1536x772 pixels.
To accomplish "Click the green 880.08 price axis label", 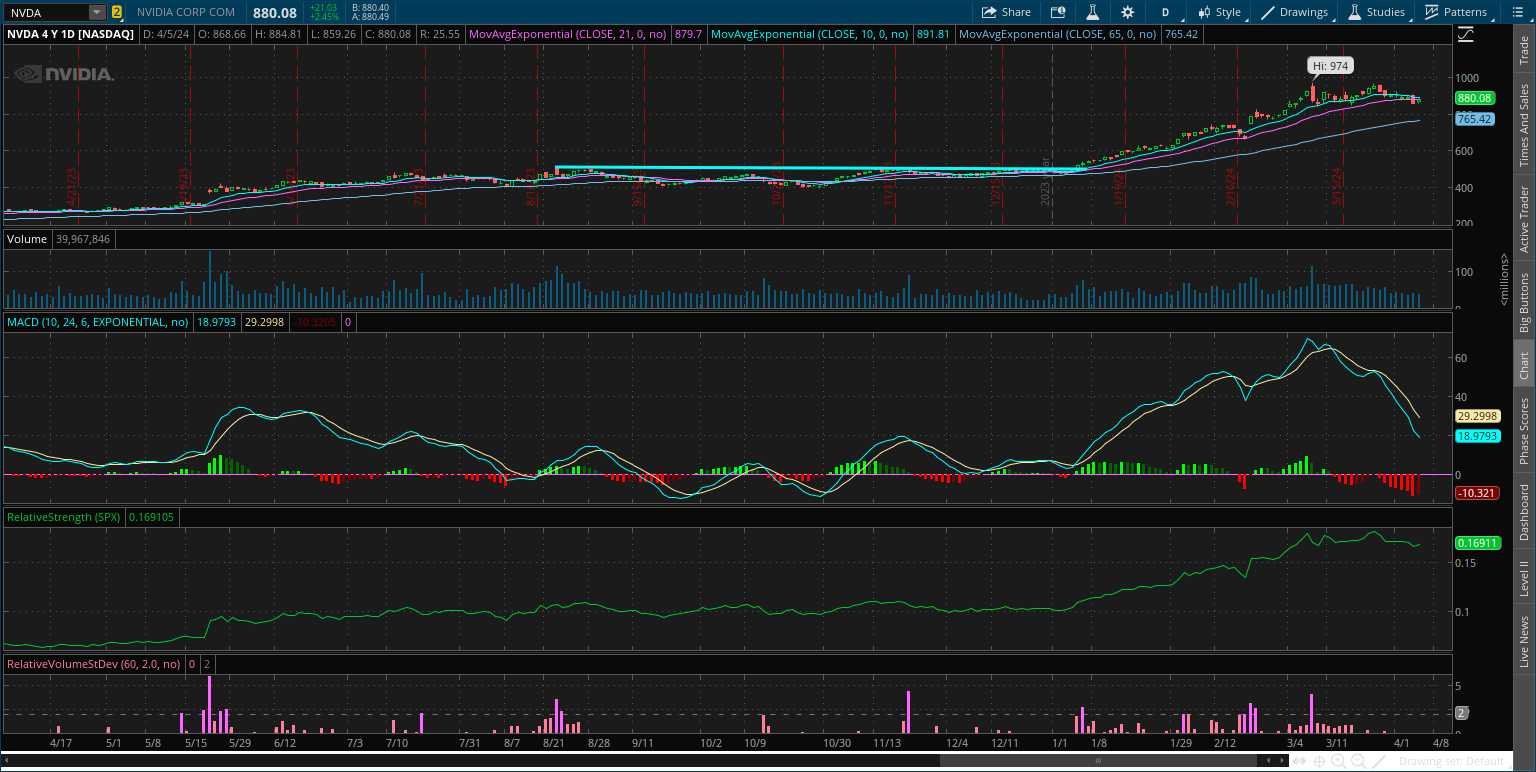I will click(1474, 98).
